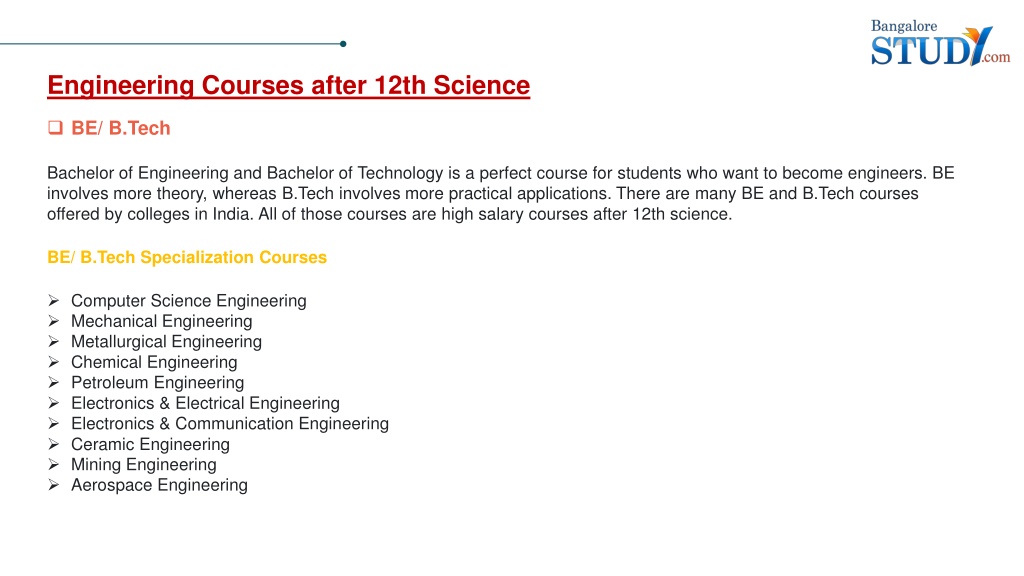Click the introductory paragraph about Bachelor of Engineering
The height and width of the screenshot is (576, 1024).
click(500, 193)
